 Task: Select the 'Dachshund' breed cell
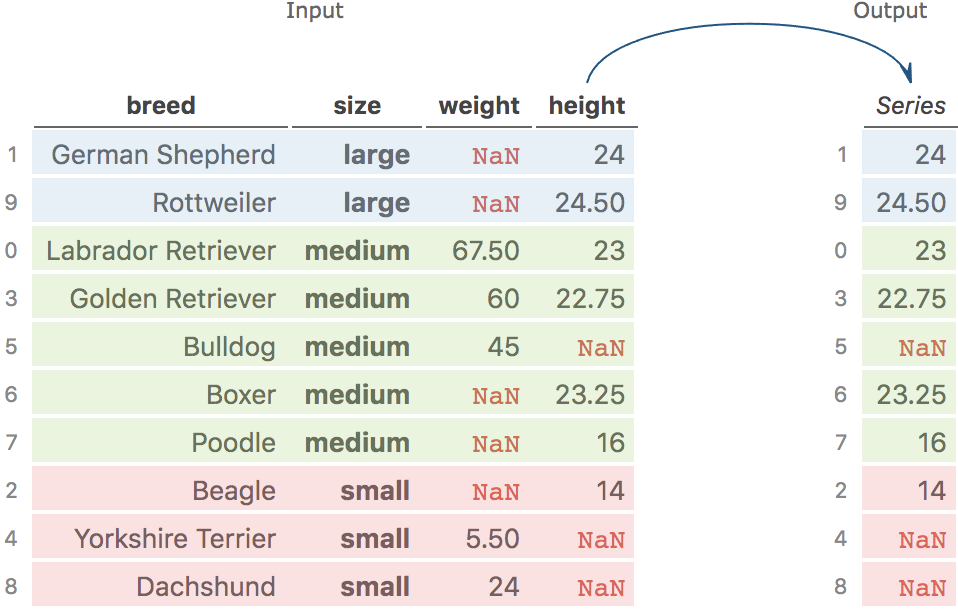[x=206, y=587]
